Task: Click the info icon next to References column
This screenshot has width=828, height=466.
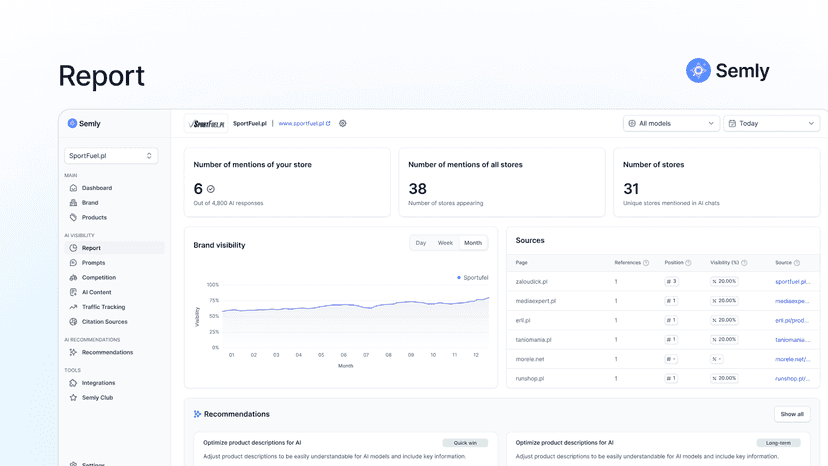Action: click(x=646, y=263)
